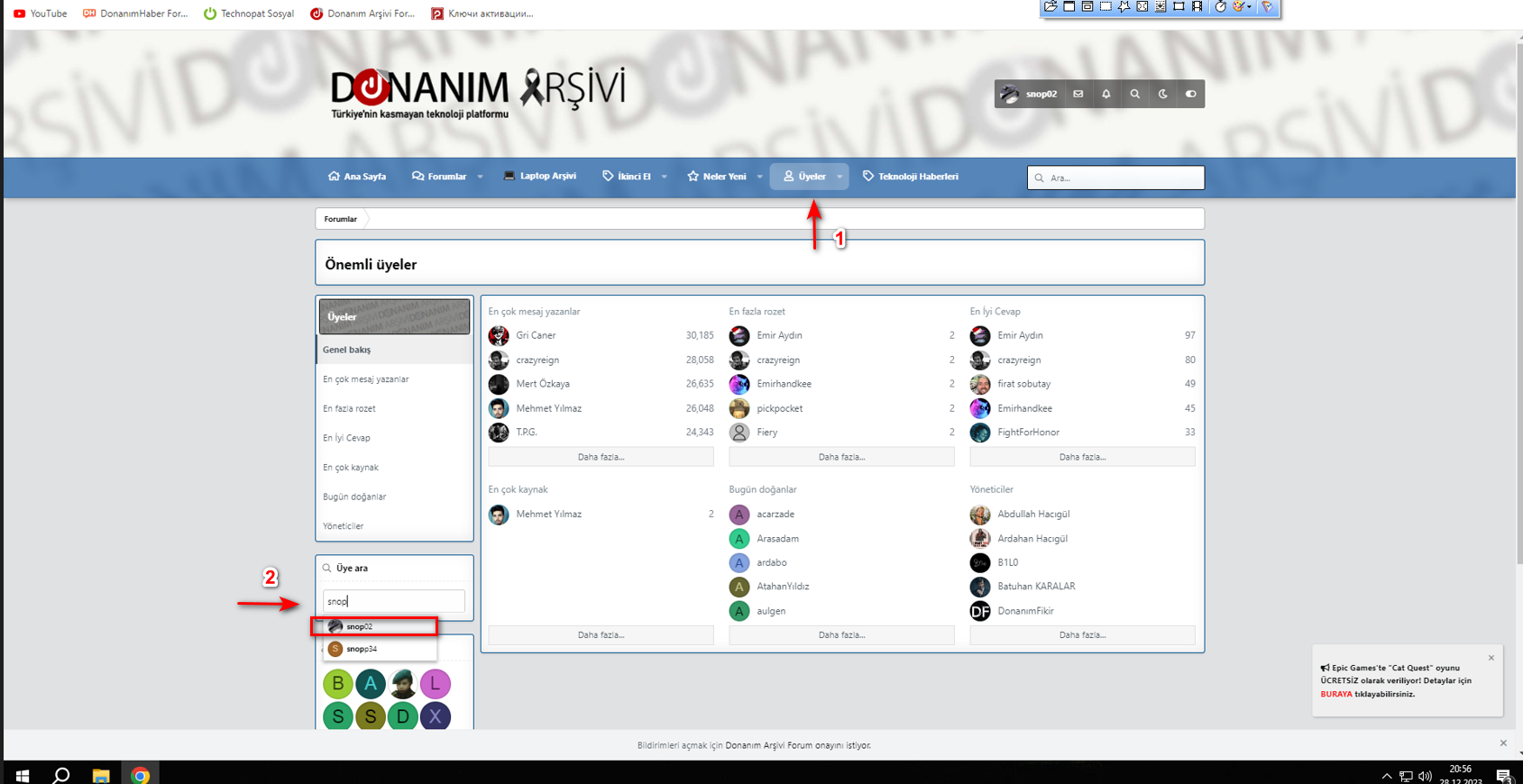Click the Donanım Arşivi logo
The height and width of the screenshot is (784, 1523).
478,92
